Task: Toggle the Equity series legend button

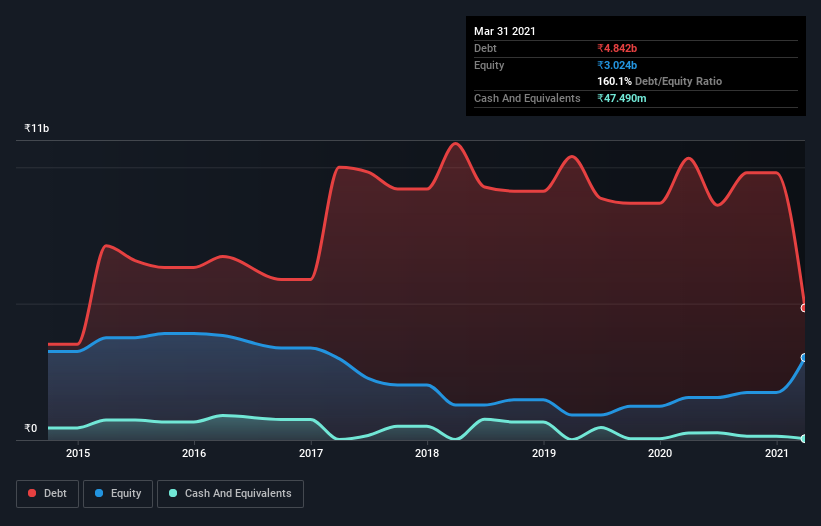Action: pyautogui.click(x=118, y=494)
